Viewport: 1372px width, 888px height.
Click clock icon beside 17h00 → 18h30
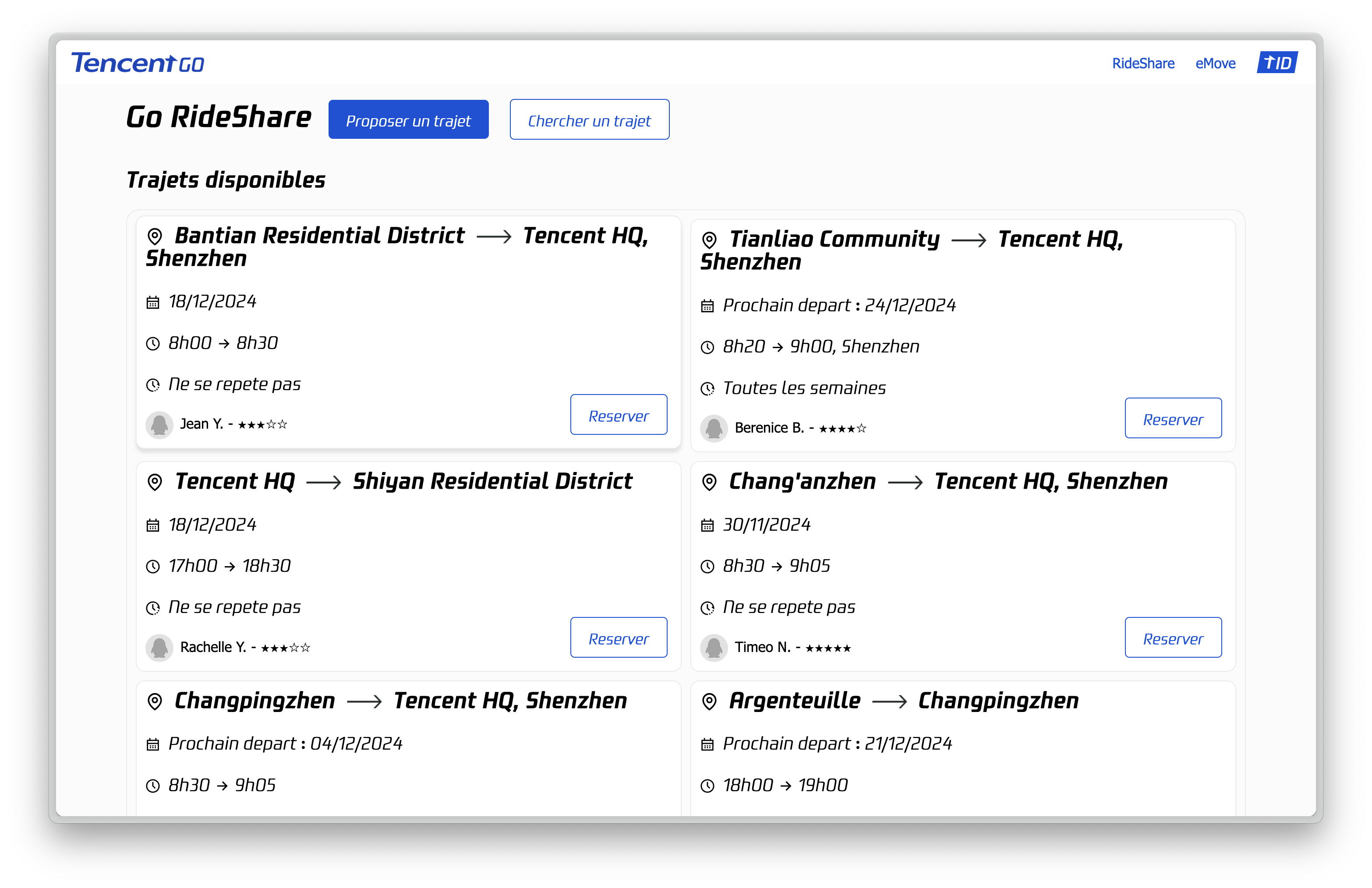point(153,567)
